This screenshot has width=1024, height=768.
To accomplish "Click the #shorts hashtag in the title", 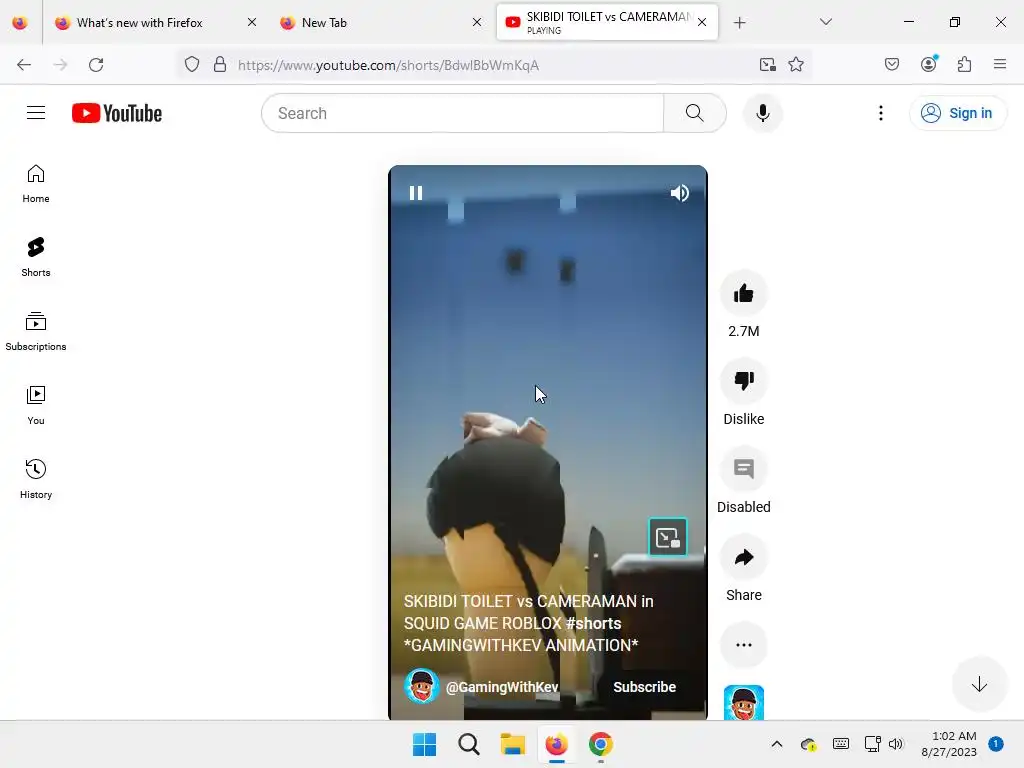I will (593, 623).
